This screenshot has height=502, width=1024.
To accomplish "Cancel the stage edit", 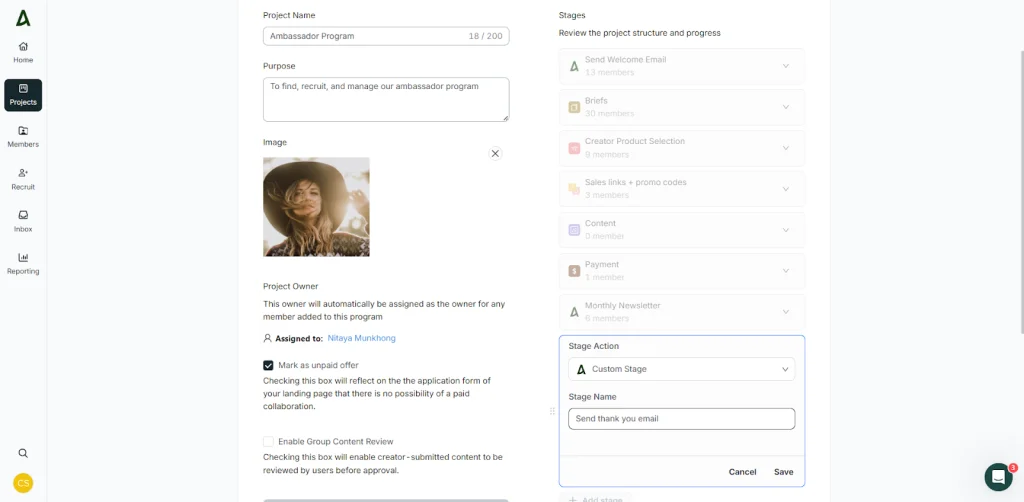I will tap(742, 472).
